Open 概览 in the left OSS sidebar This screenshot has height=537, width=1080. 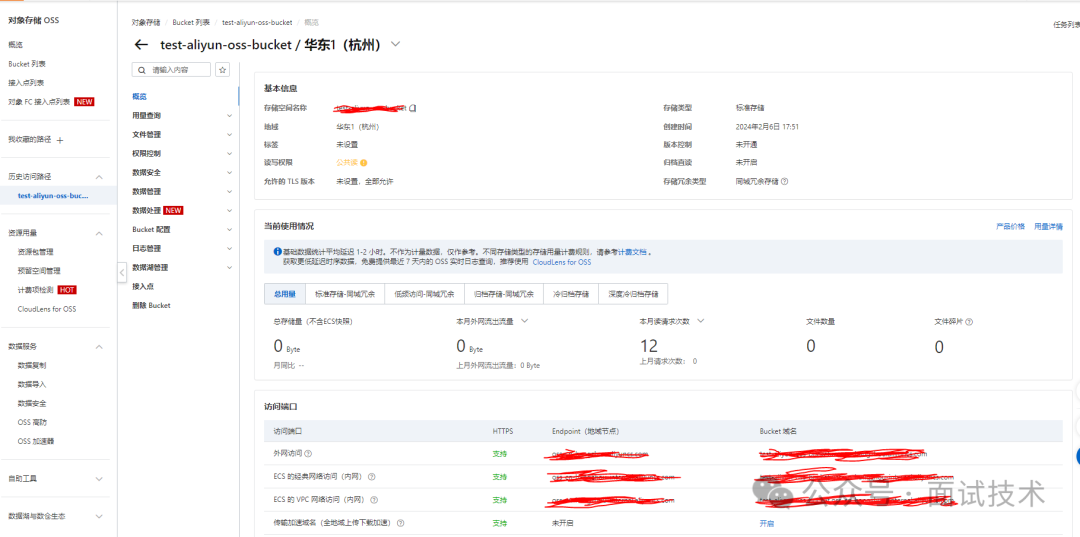15,45
